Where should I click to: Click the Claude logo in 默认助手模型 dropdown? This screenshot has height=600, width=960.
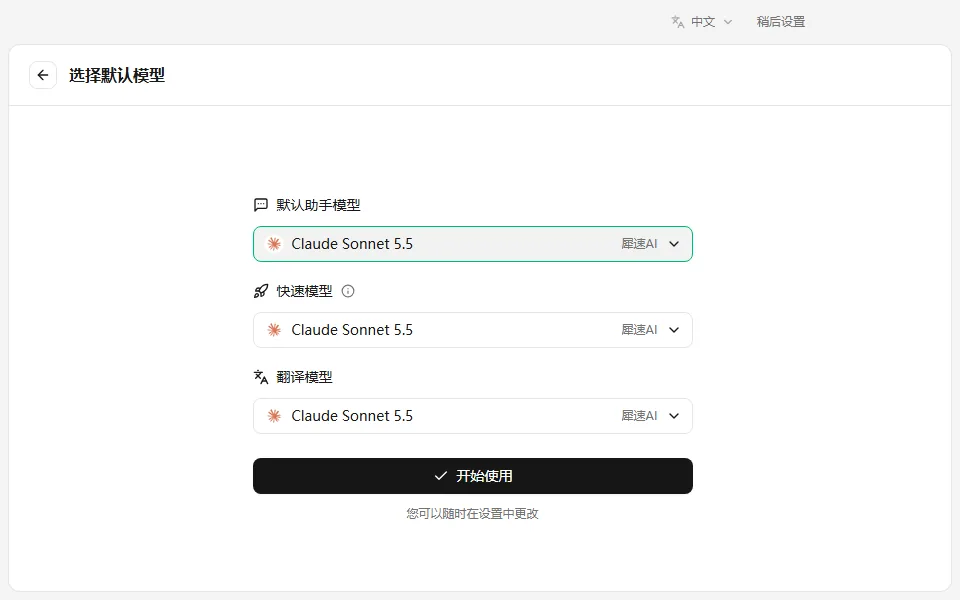(x=274, y=244)
